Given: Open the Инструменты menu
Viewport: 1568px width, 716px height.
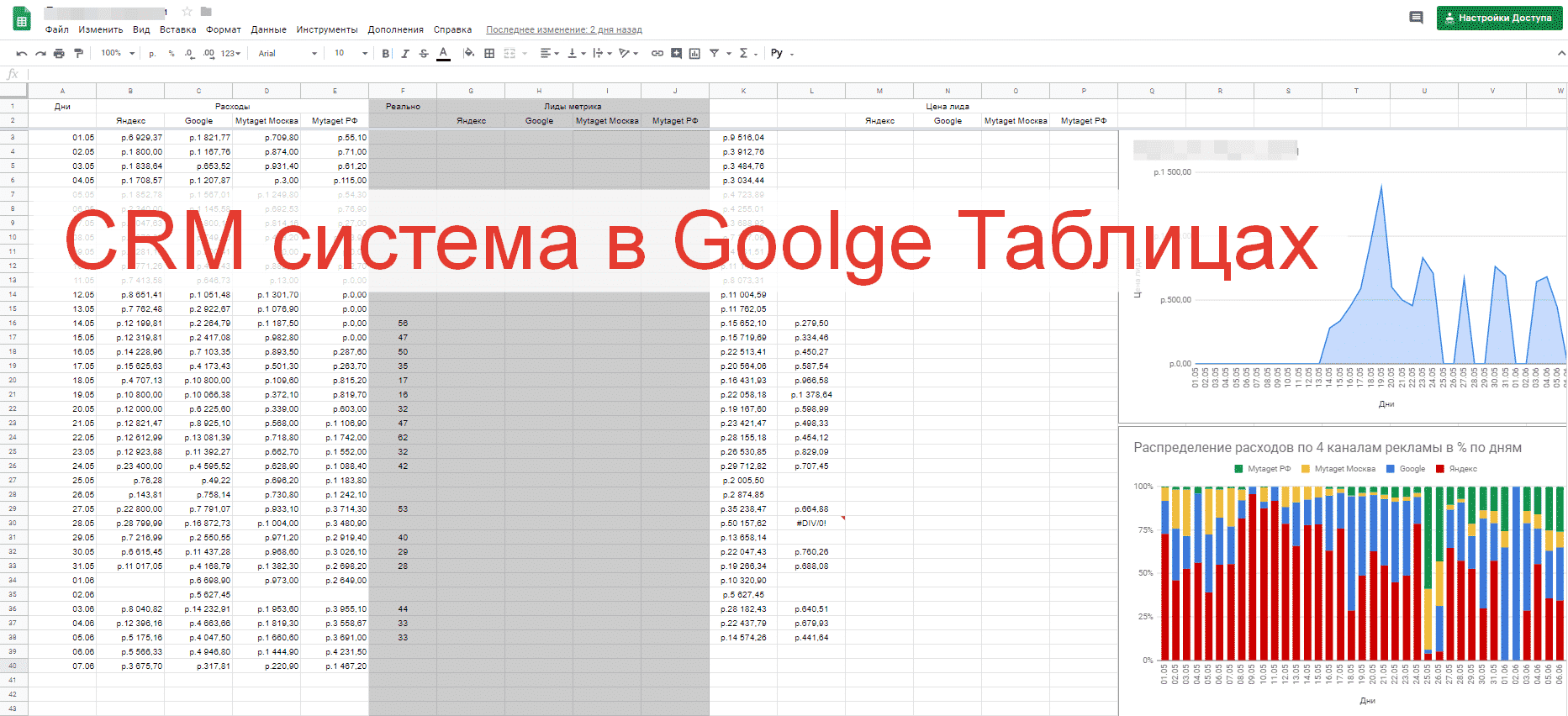Looking at the screenshot, I should pos(327,29).
